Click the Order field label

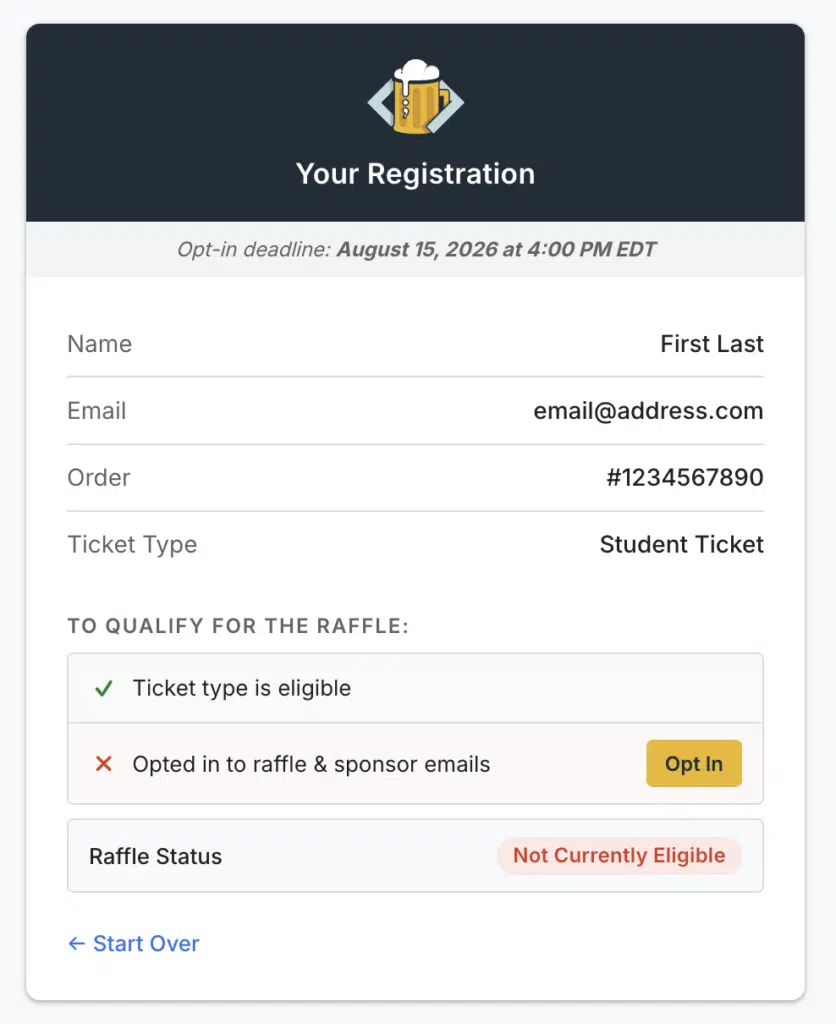(98, 478)
